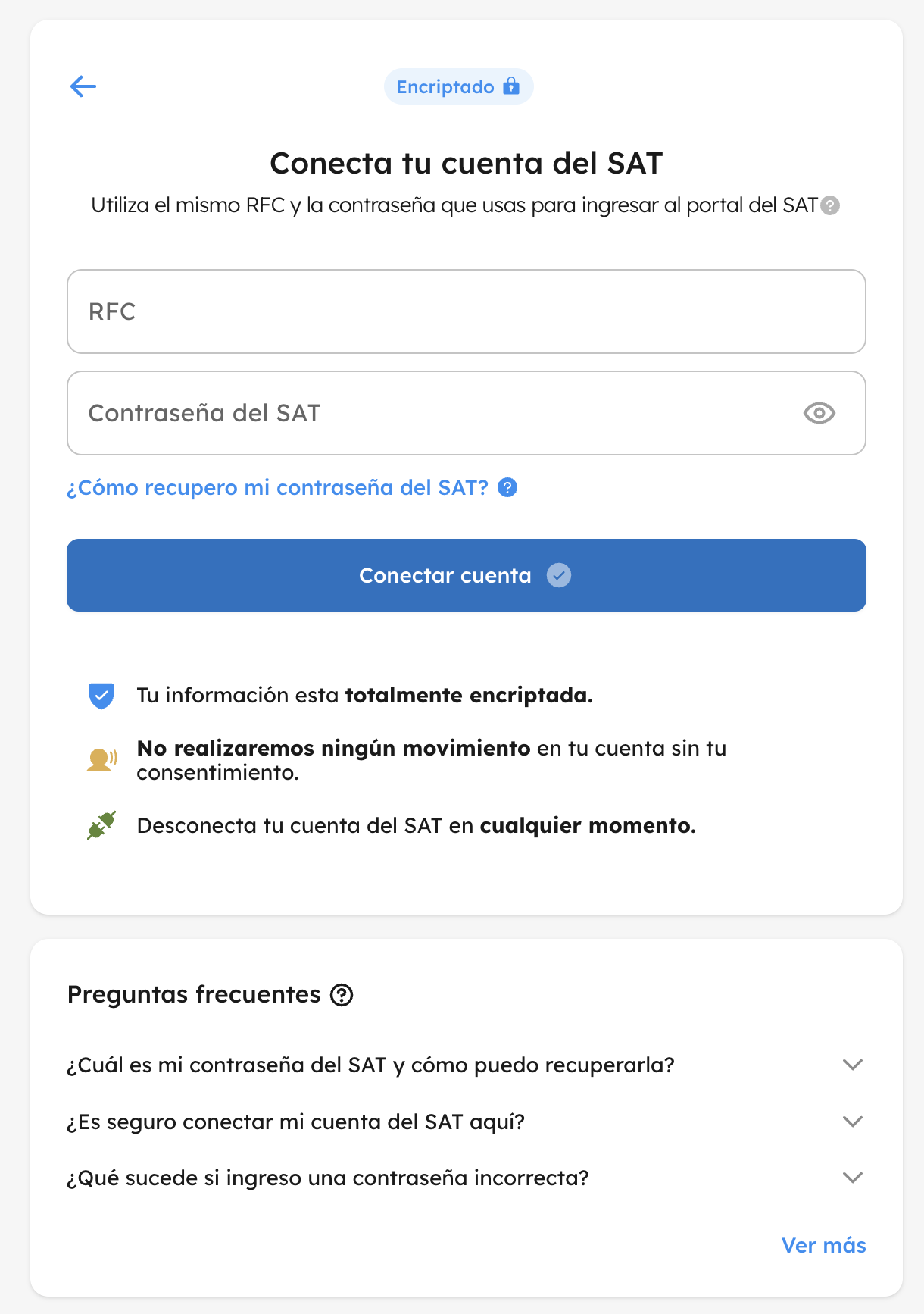Click the back arrow icon
This screenshot has height=1314, width=924.
pyautogui.click(x=83, y=86)
